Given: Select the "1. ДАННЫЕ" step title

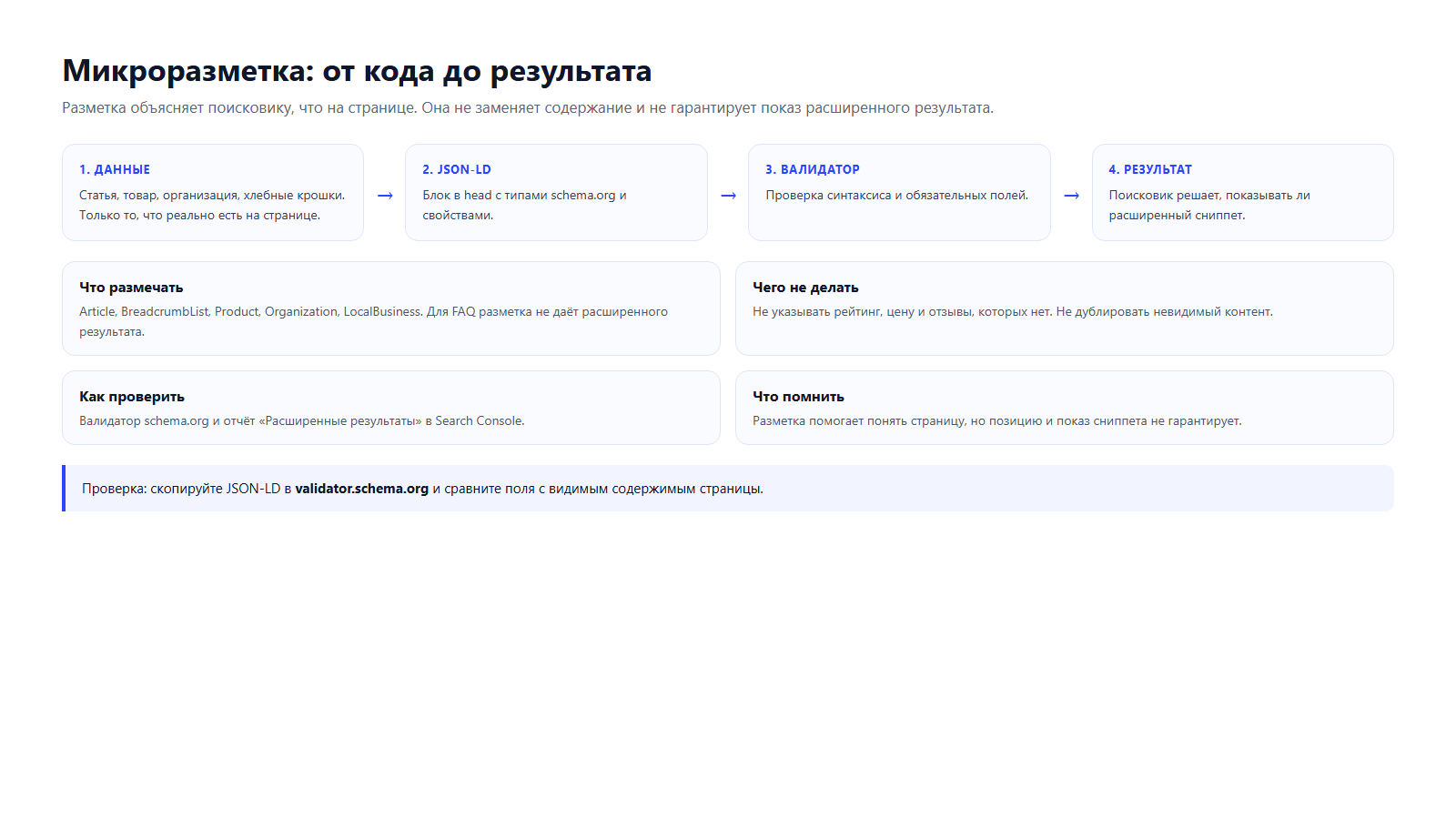Looking at the screenshot, I should (x=115, y=169).
